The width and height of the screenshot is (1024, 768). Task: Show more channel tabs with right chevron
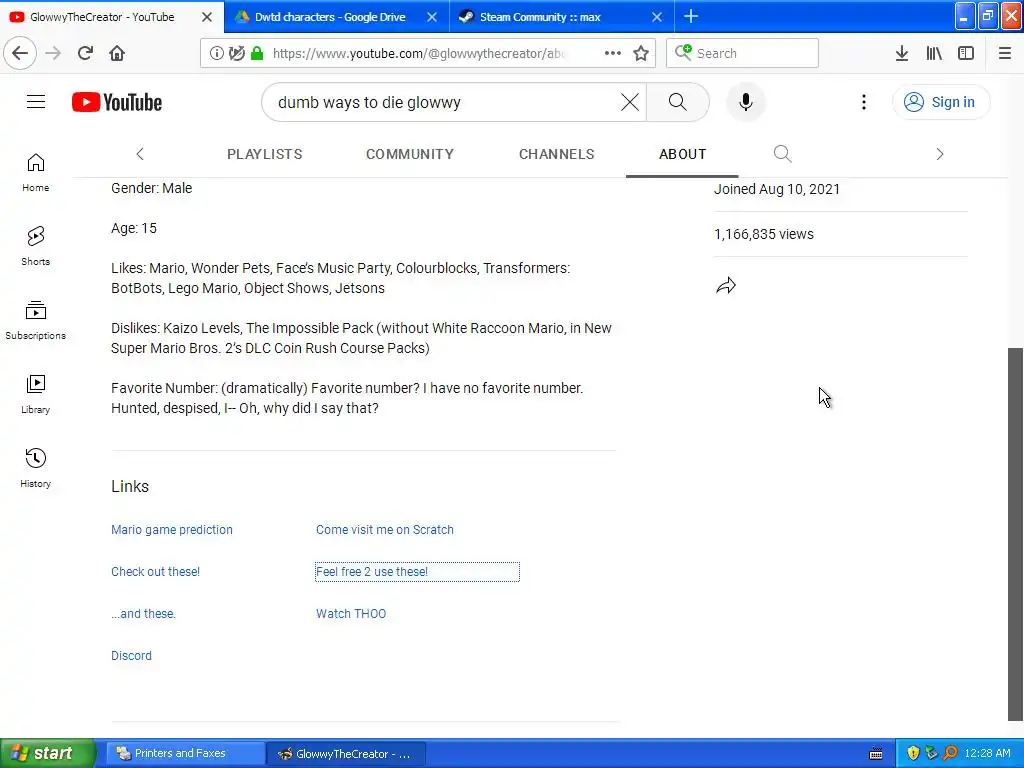click(x=940, y=154)
